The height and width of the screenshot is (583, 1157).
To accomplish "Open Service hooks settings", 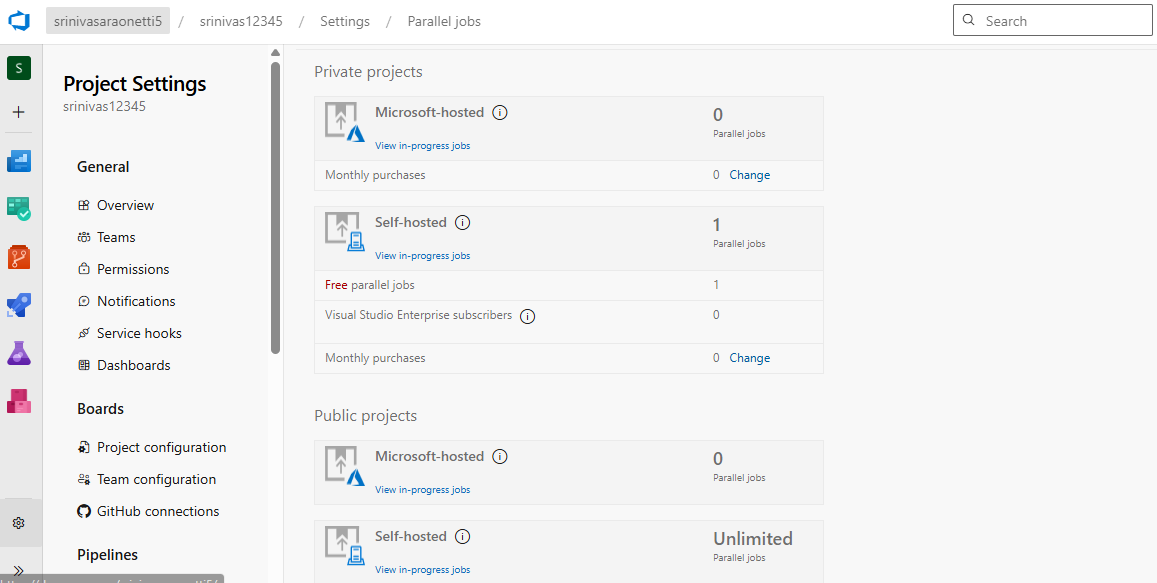I will [x=139, y=333].
